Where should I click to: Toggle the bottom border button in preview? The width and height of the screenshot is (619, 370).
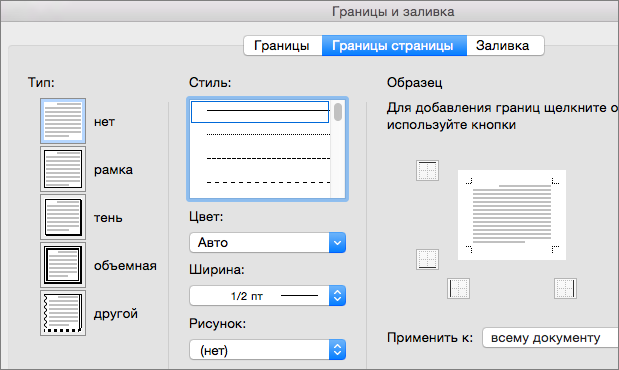(428, 259)
